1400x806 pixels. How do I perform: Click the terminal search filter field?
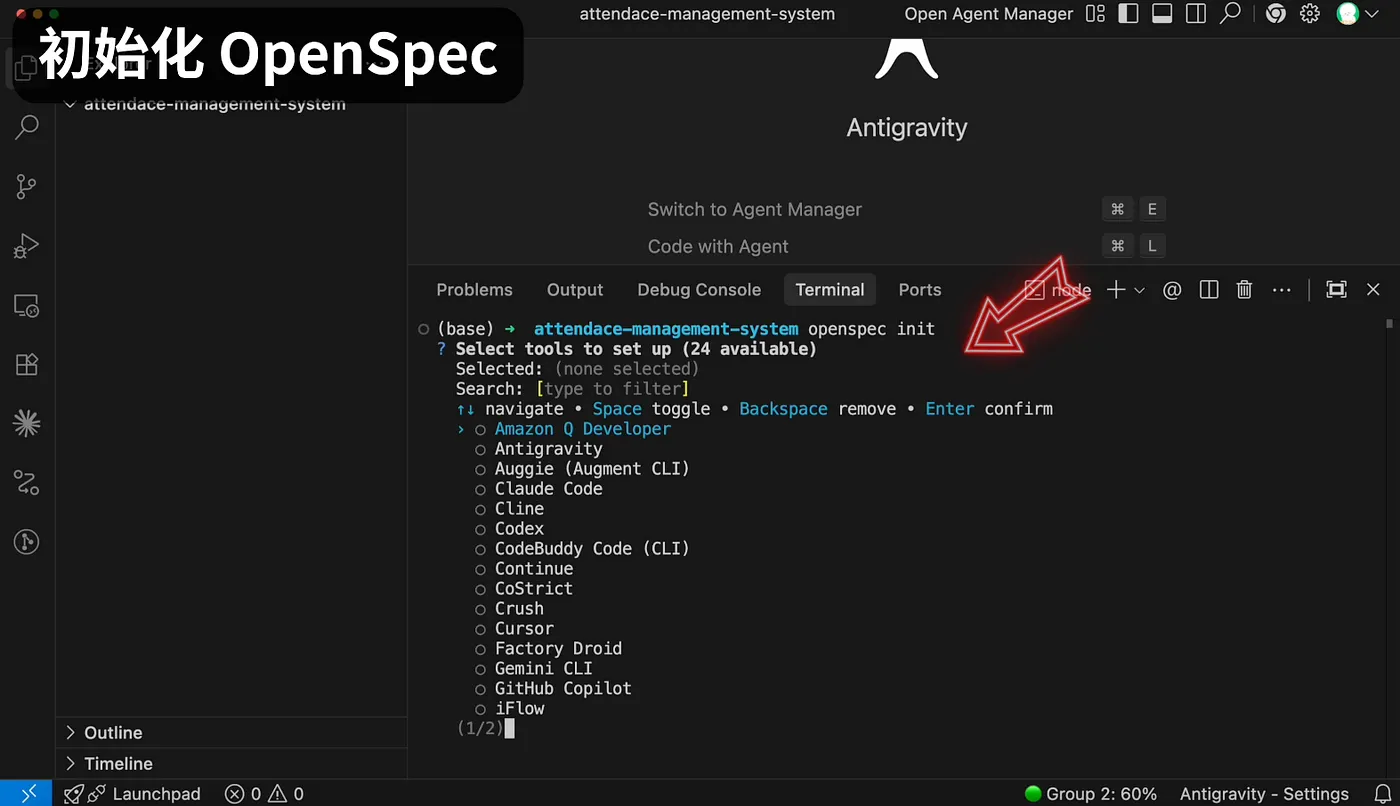point(612,389)
